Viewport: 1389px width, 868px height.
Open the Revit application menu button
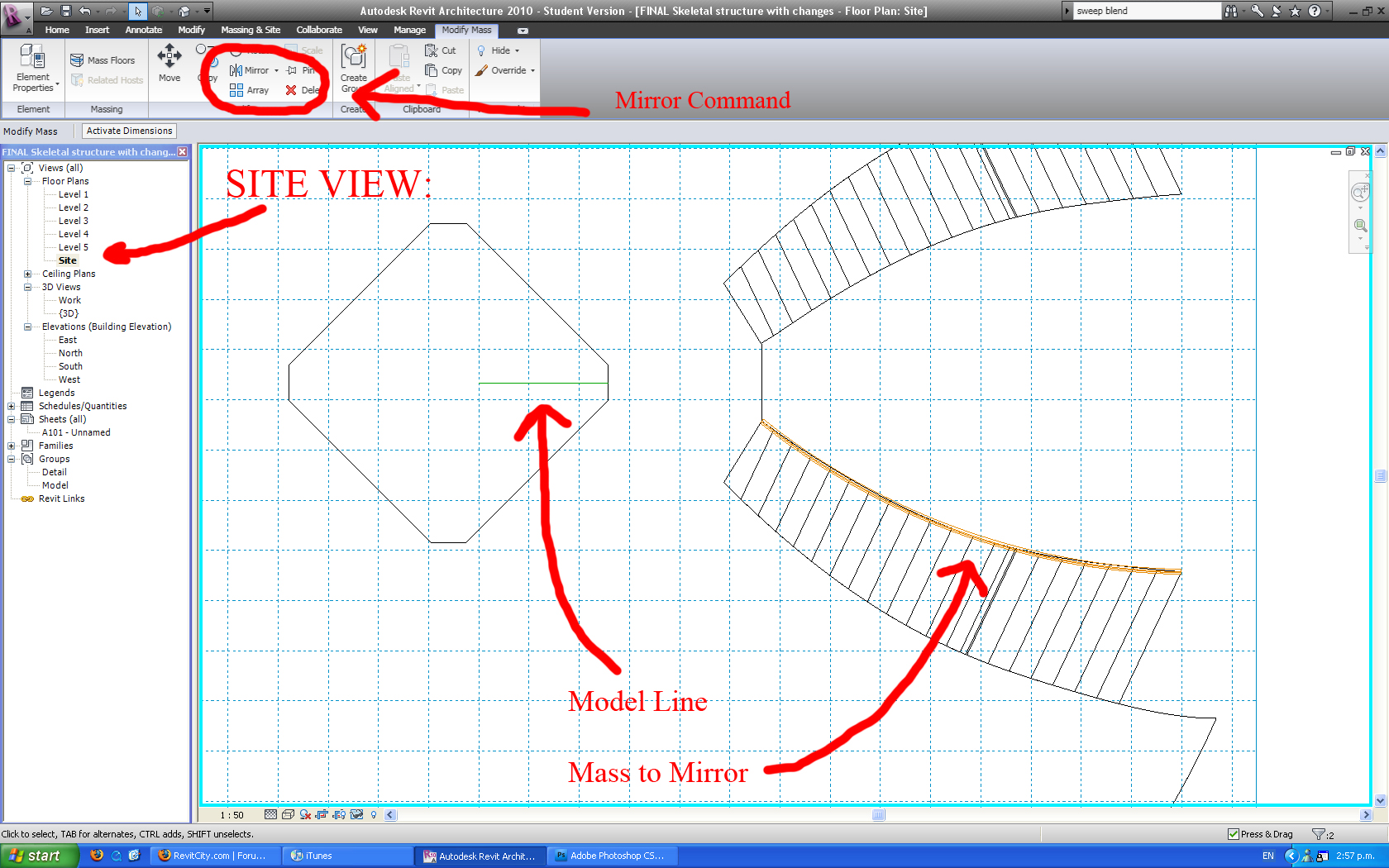(16, 17)
